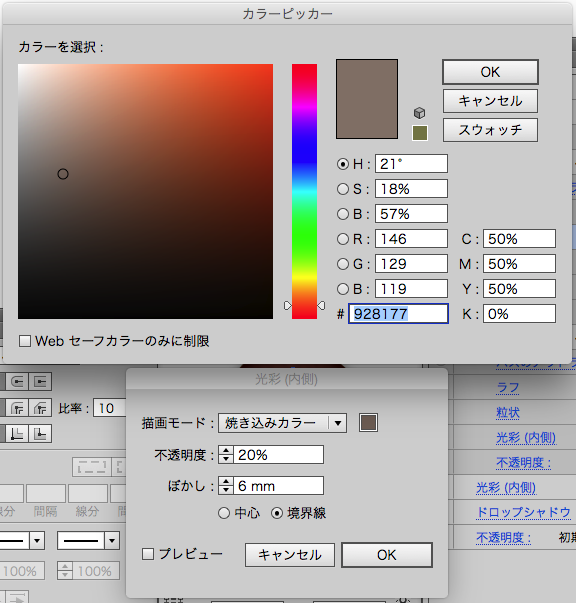Click OK in the color picker
The image size is (576, 603).
click(x=490, y=72)
